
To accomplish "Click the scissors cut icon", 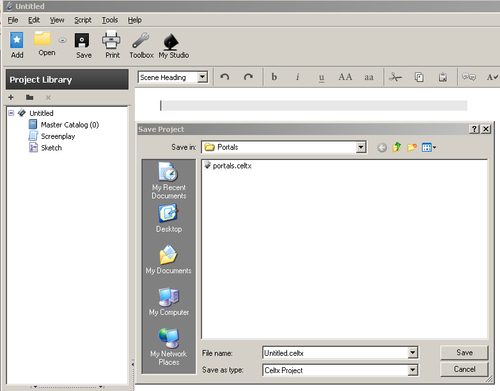I will click(395, 77).
